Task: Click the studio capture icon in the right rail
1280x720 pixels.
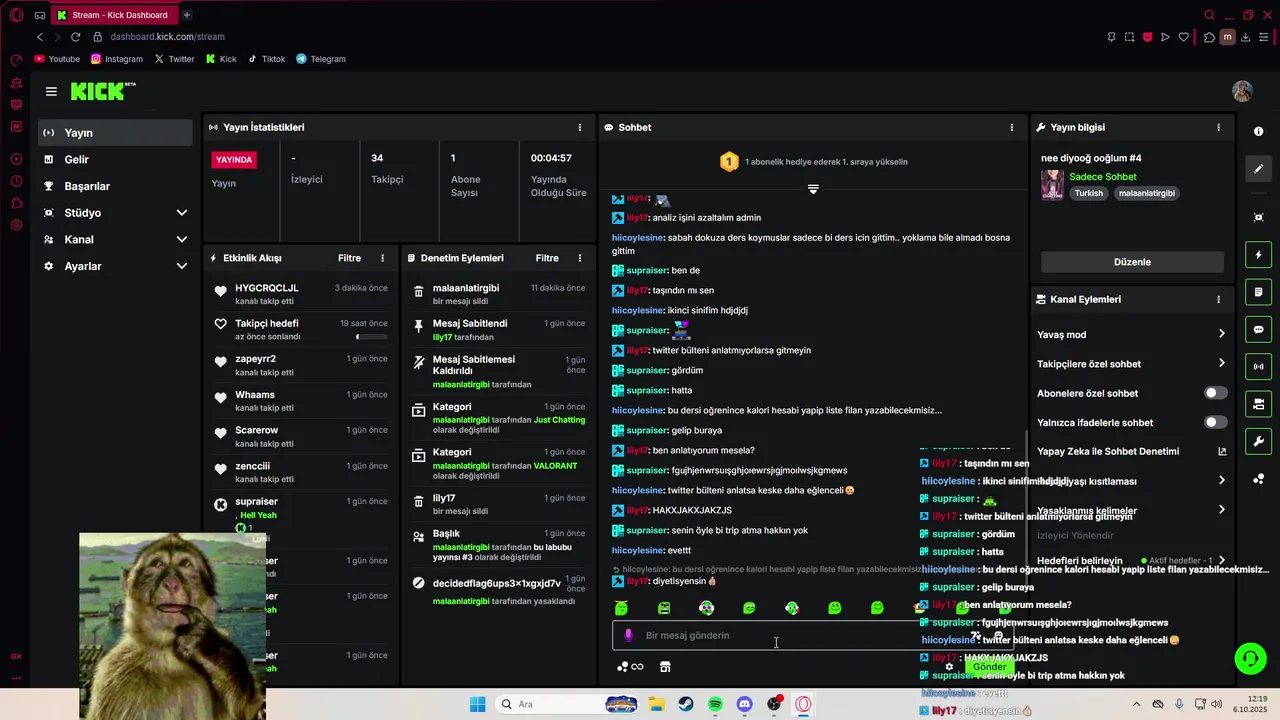Action: pos(1258,217)
